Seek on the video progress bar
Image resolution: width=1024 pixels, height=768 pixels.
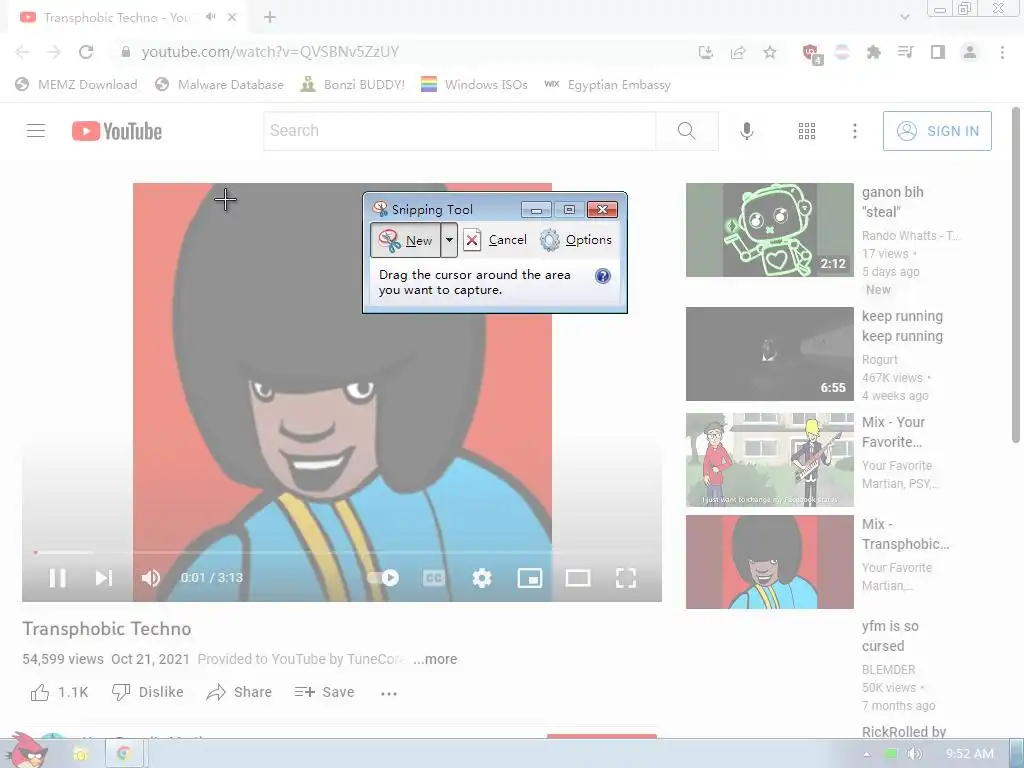click(342, 552)
